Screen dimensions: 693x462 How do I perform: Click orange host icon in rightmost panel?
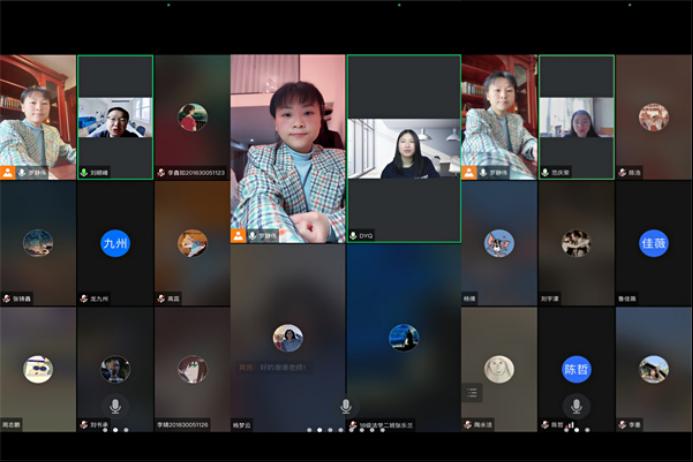tap(469, 172)
